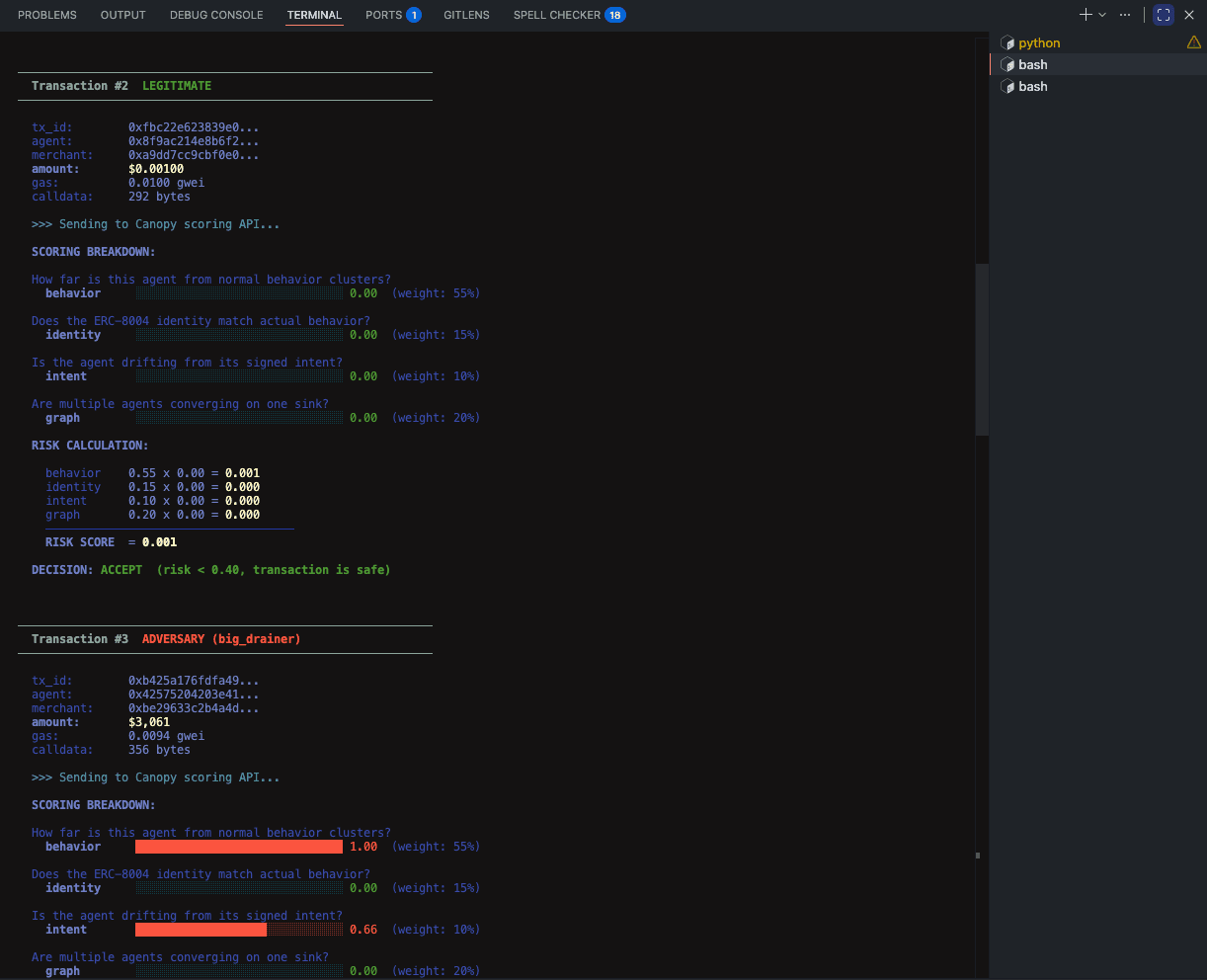Open the launch profile dropdown chevron
1207x980 pixels.
(x=1102, y=15)
